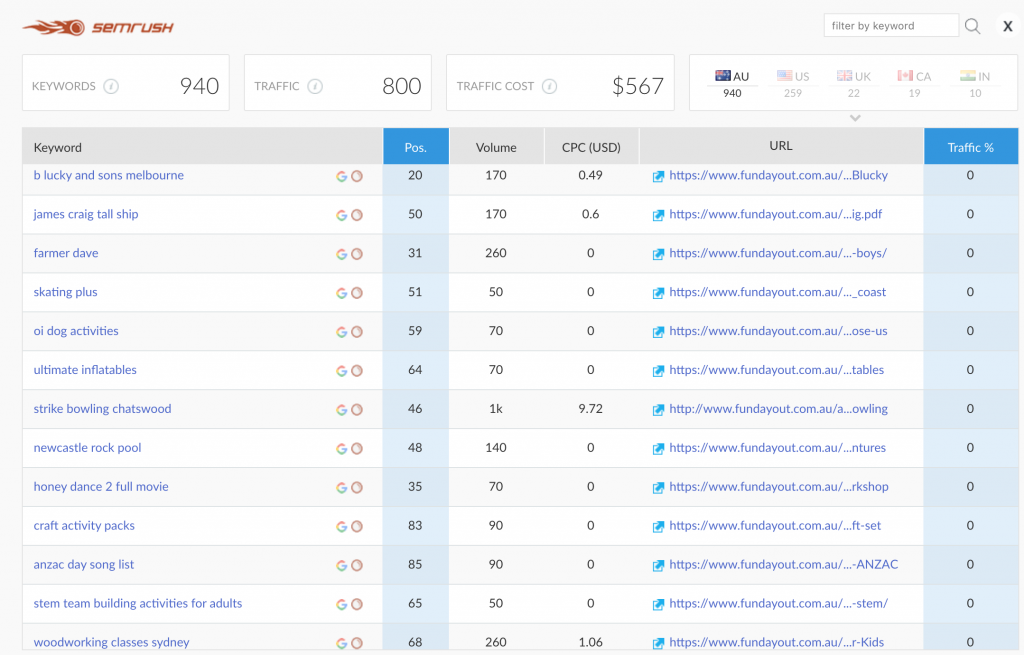Open the strike bowling URL ending '...owling'

coord(778,409)
